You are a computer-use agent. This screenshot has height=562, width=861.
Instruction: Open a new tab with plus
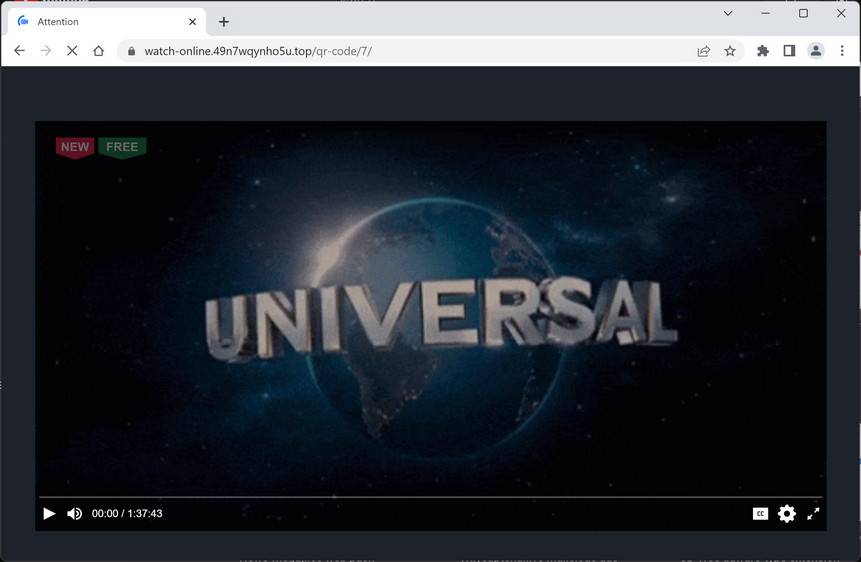223,22
